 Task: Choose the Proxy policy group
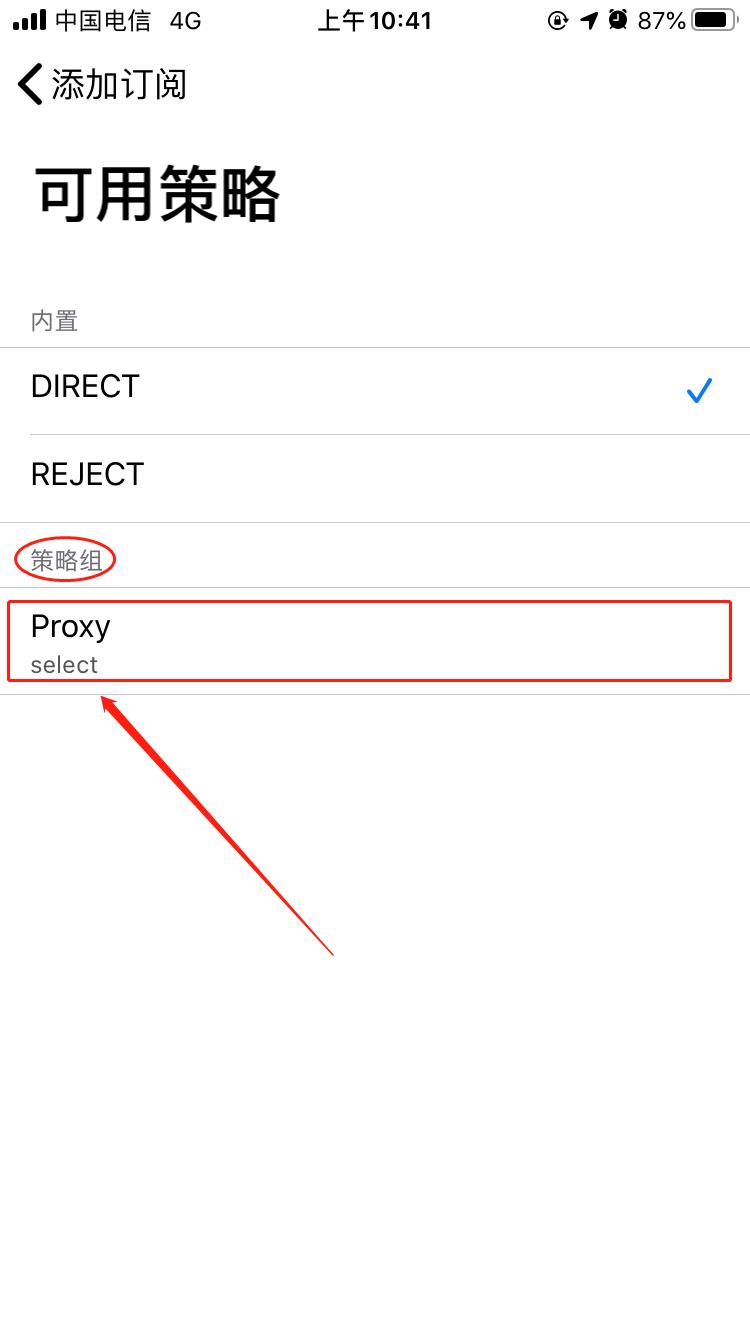(375, 641)
